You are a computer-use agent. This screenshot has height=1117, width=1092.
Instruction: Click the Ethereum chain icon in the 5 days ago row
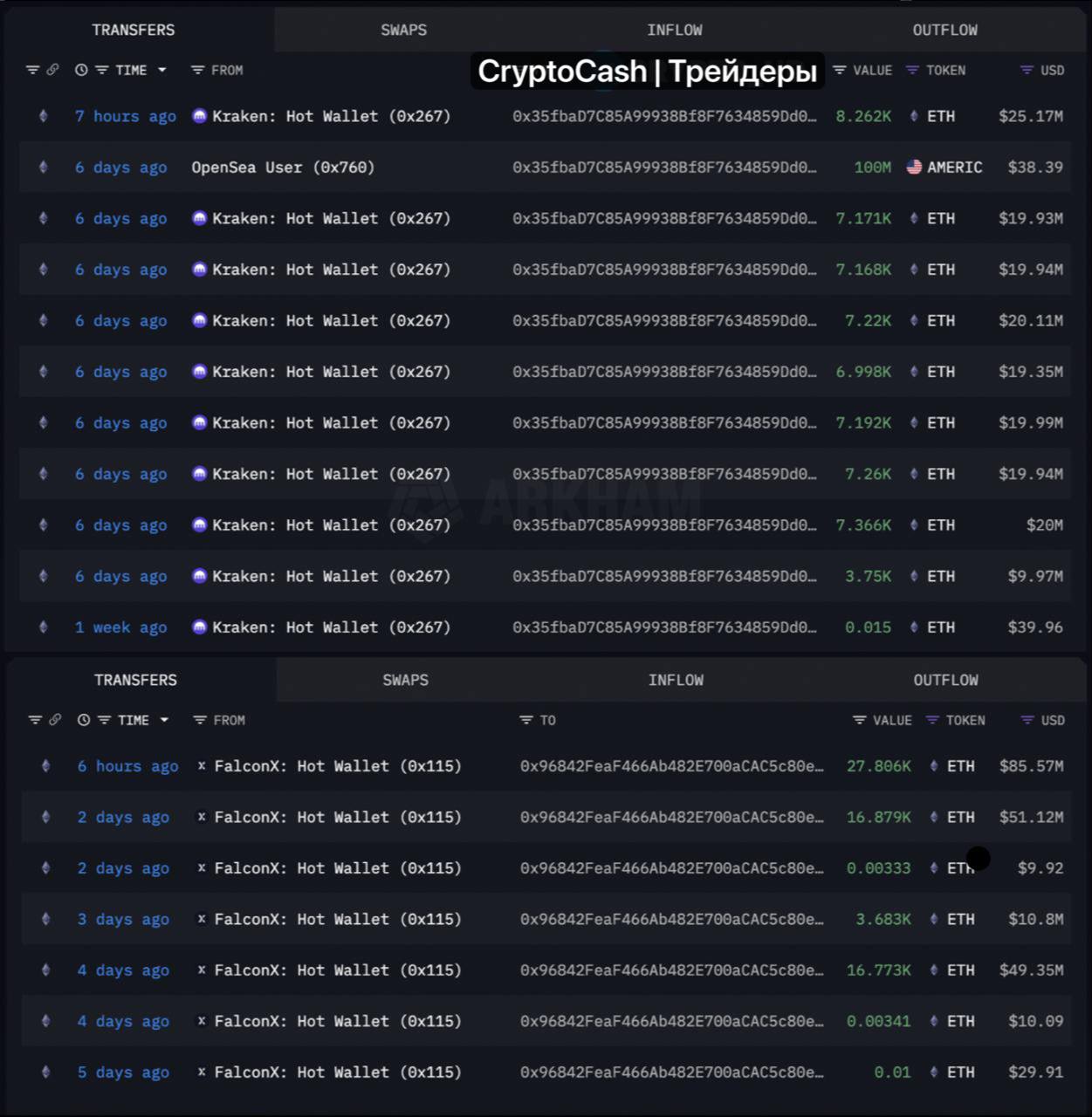pos(45,1072)
